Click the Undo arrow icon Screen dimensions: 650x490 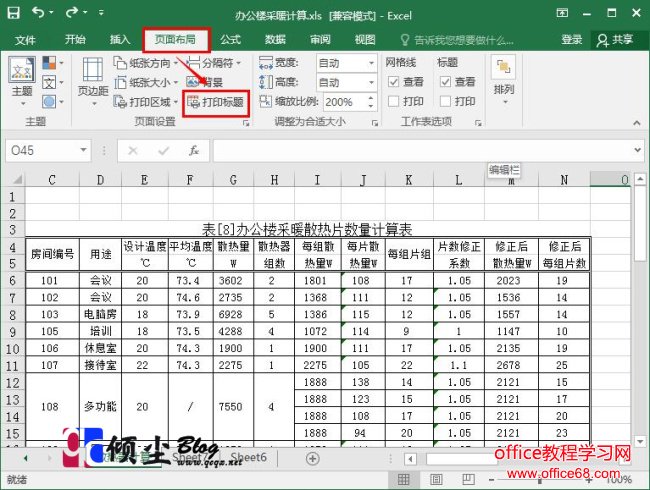click(38, 13)
